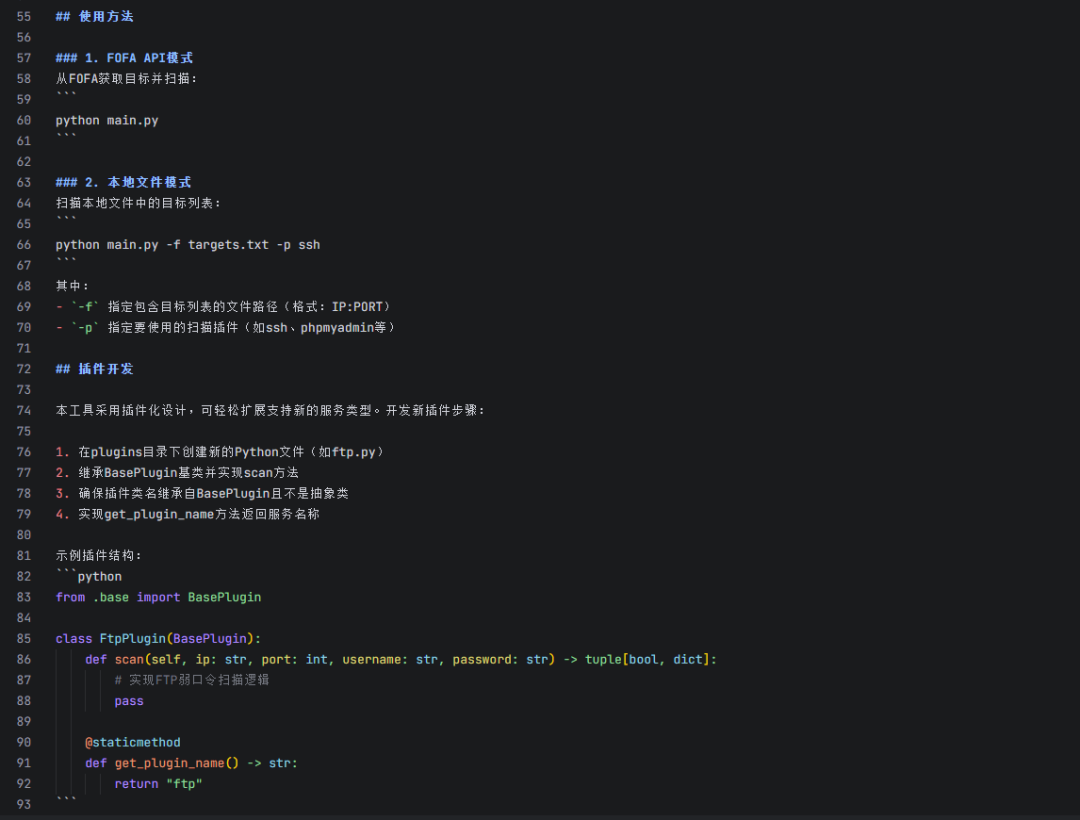The width and height of the screenshot is (1080, 820).
Task: Click step 2 '继承BasePlugin基类并实现scan方法'
Action: click(177, 473)
